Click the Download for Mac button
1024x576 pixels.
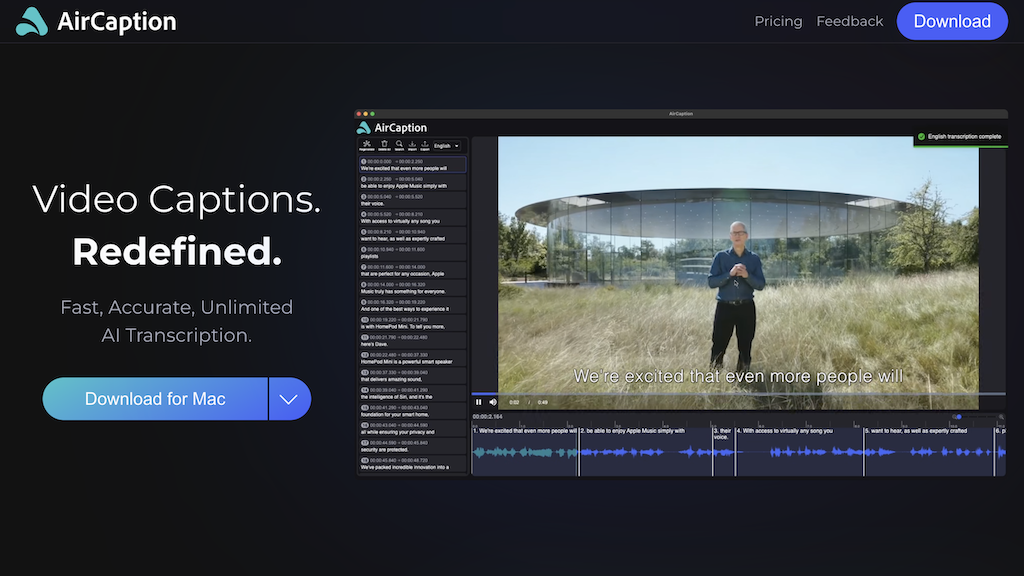click(154, 398)
